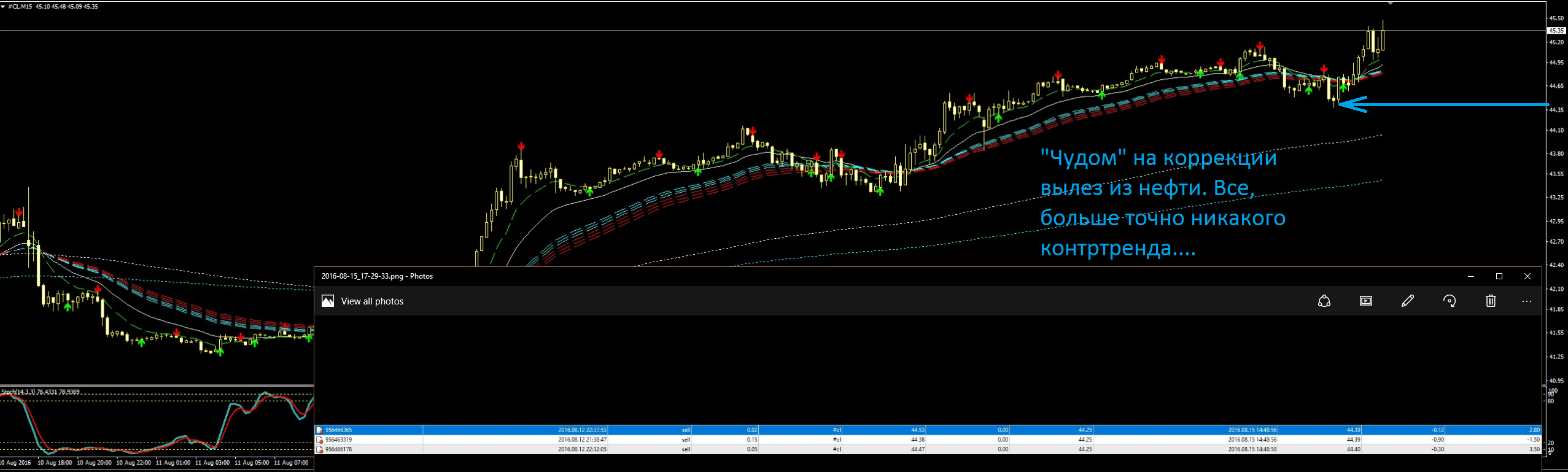This screenshot has height=472, width=1568.
Task: Start slideshow in Photos window
Action: pyautogui.click(x=1366, y=301)
